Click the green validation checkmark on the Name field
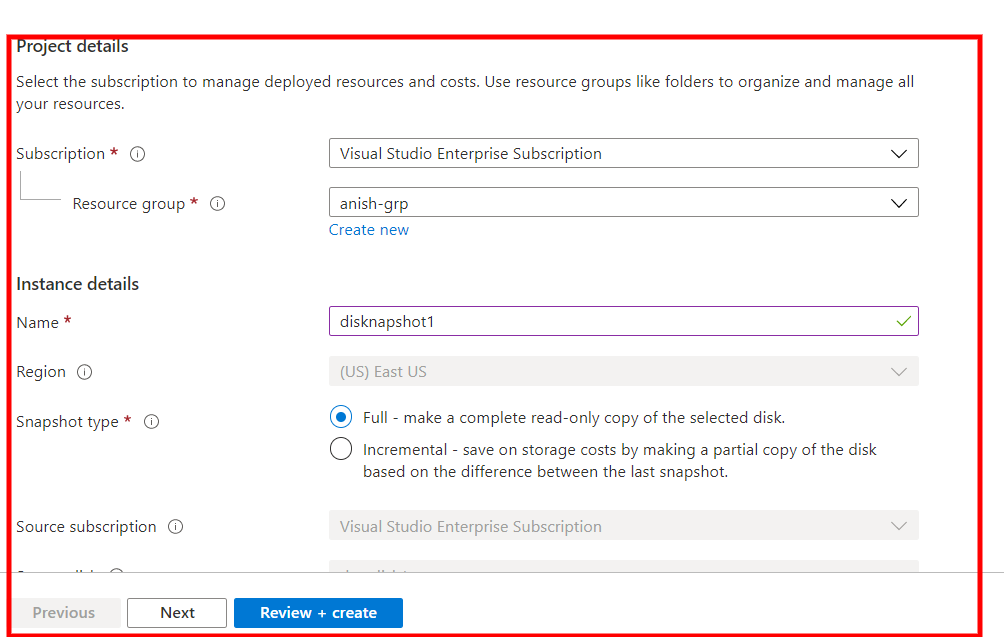1004x637 pixels. 902,320
